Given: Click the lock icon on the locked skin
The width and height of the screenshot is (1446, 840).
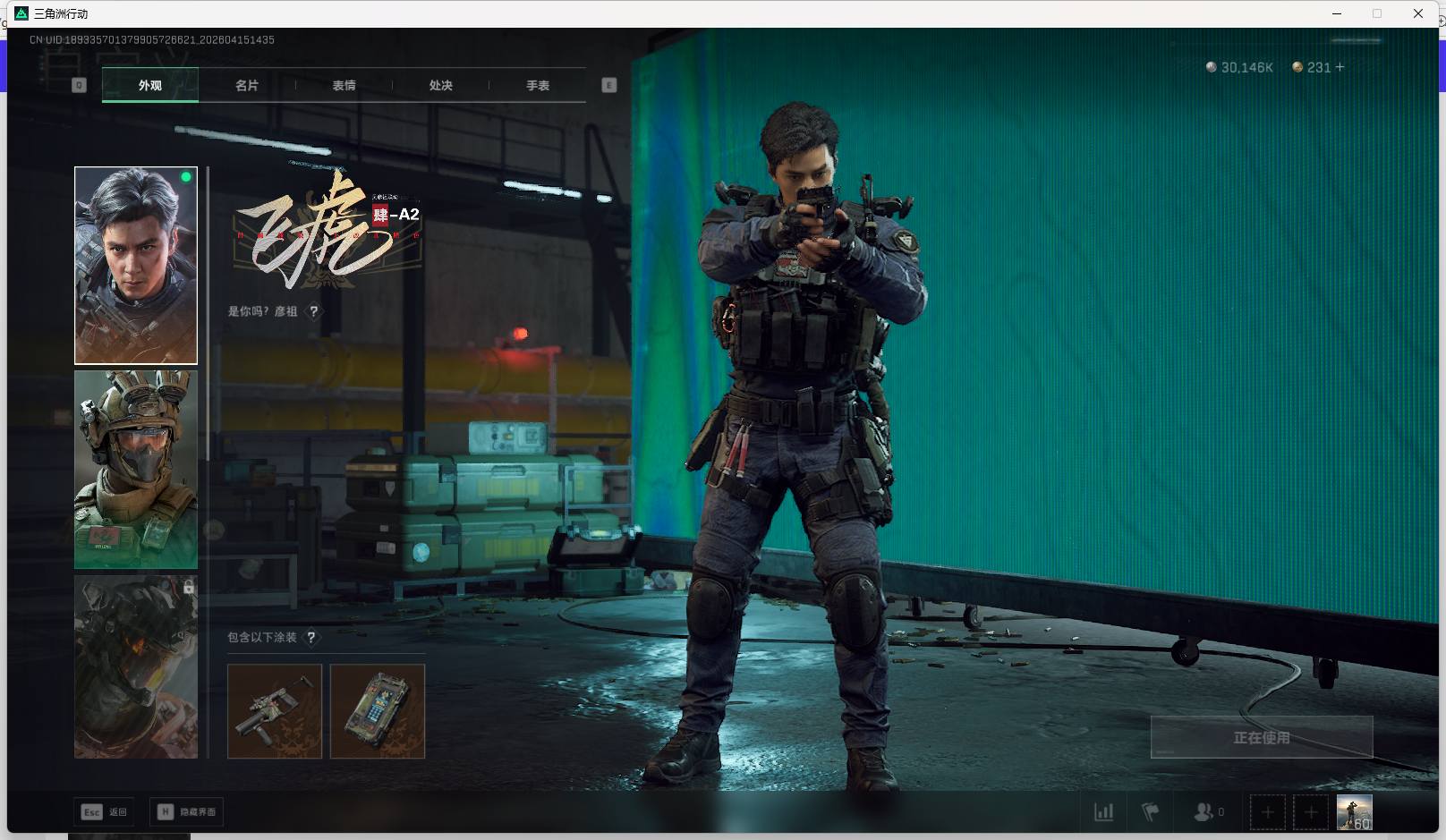Looking at the screenshot, I should 189,588.
